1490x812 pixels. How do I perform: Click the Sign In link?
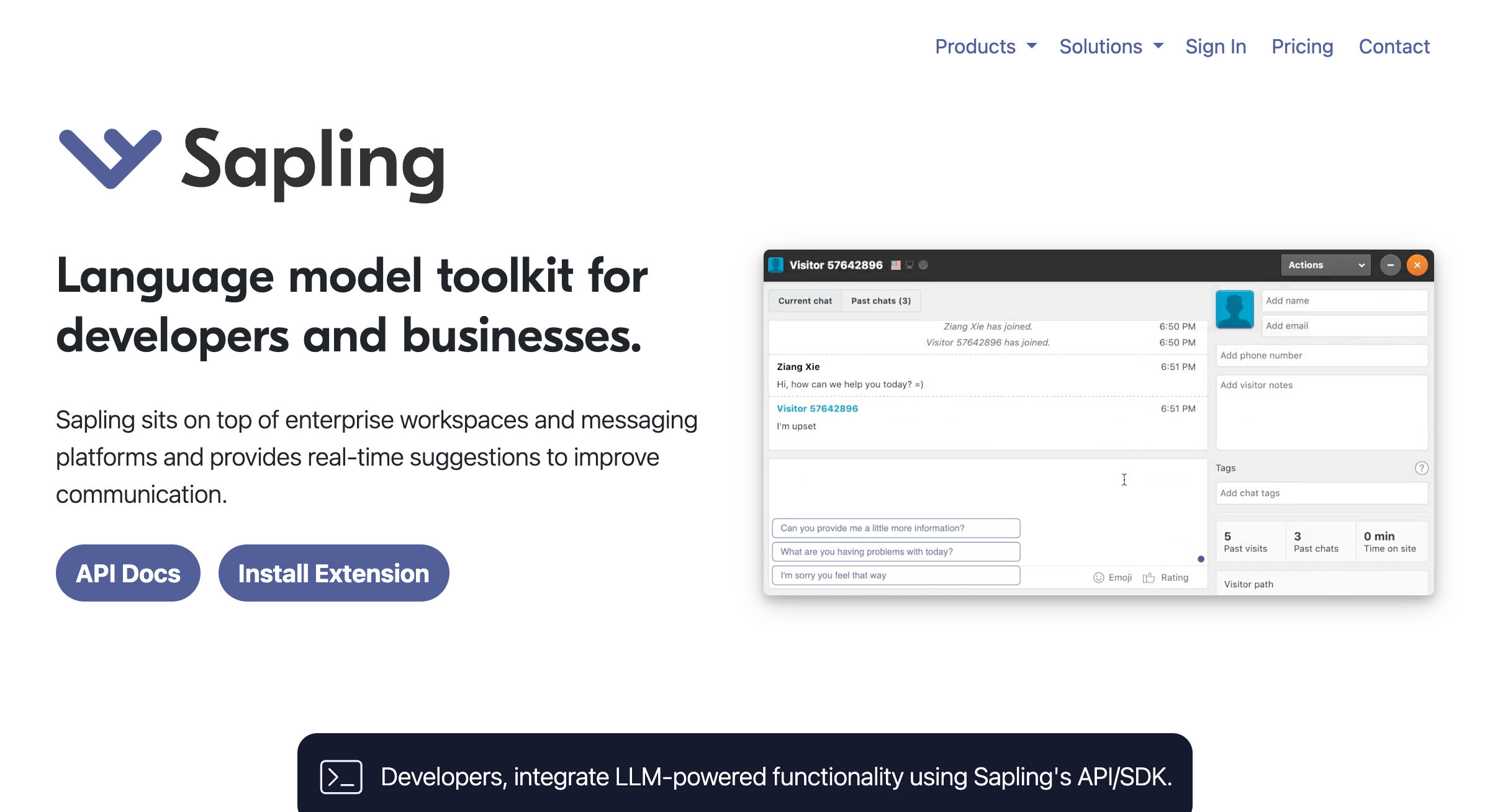point(1215,47)
